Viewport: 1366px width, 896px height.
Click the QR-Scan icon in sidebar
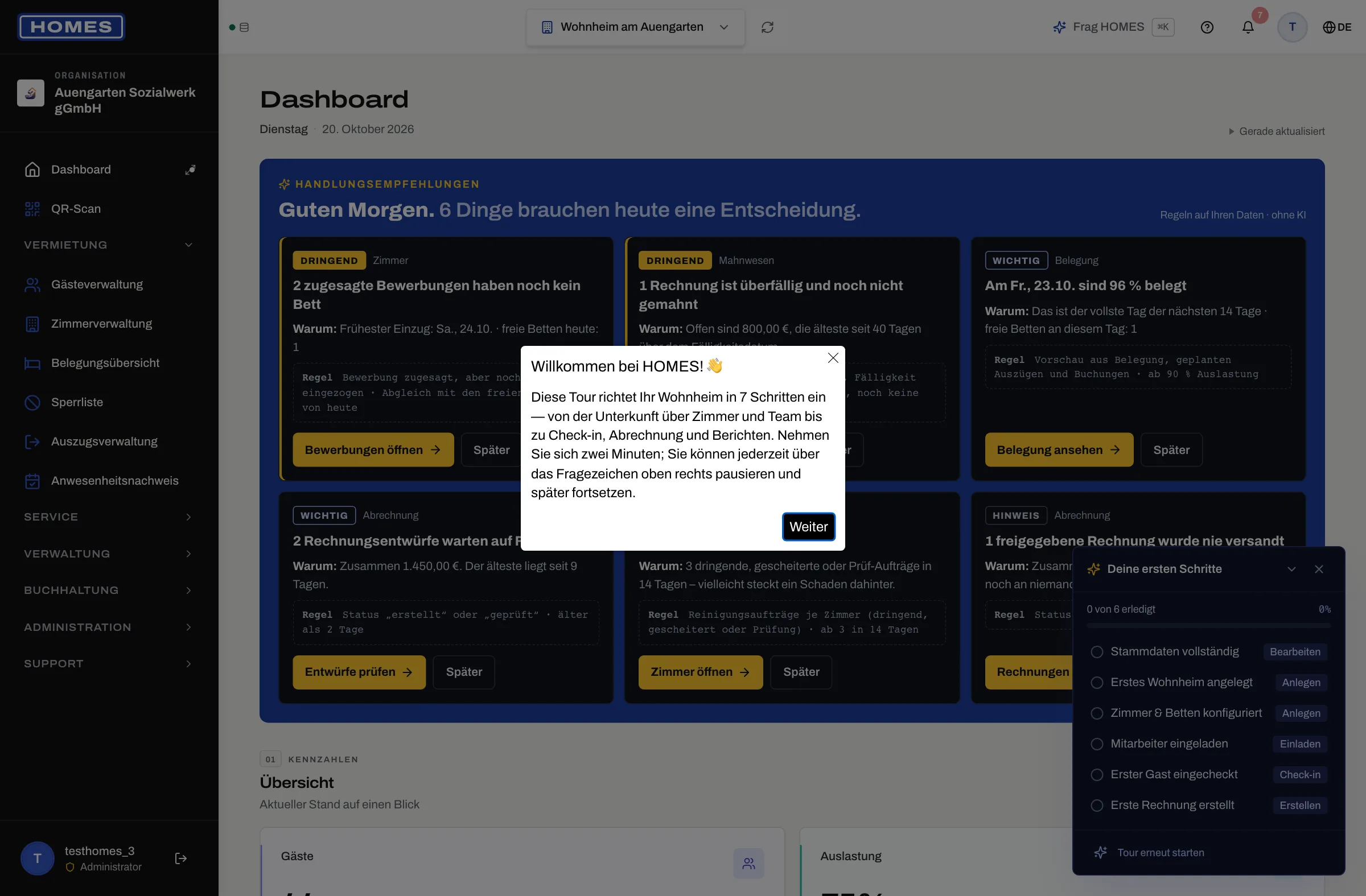(x=32, y=209)
